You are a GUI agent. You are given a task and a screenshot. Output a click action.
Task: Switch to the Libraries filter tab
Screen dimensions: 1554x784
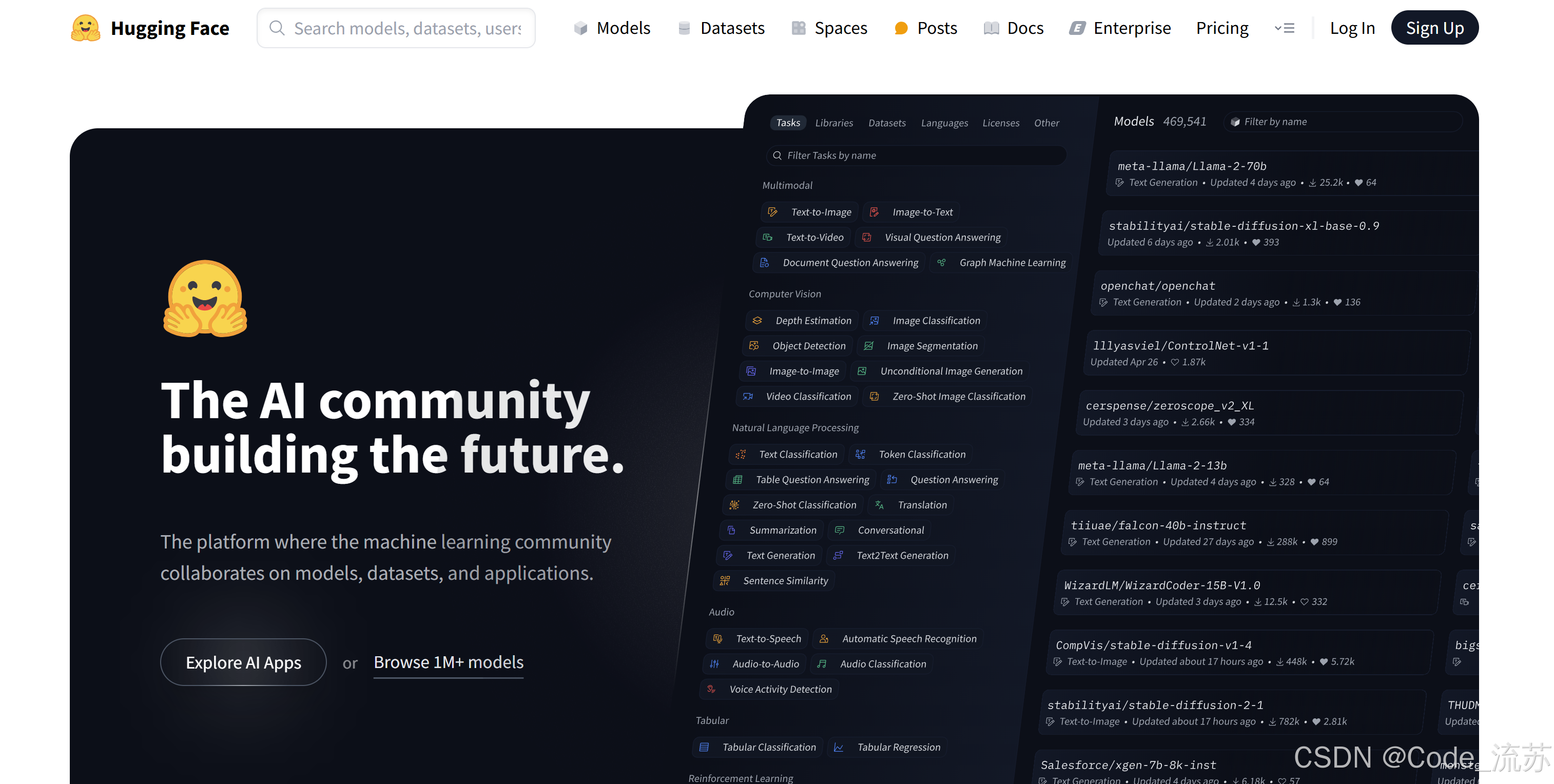(x=833, y=123)
